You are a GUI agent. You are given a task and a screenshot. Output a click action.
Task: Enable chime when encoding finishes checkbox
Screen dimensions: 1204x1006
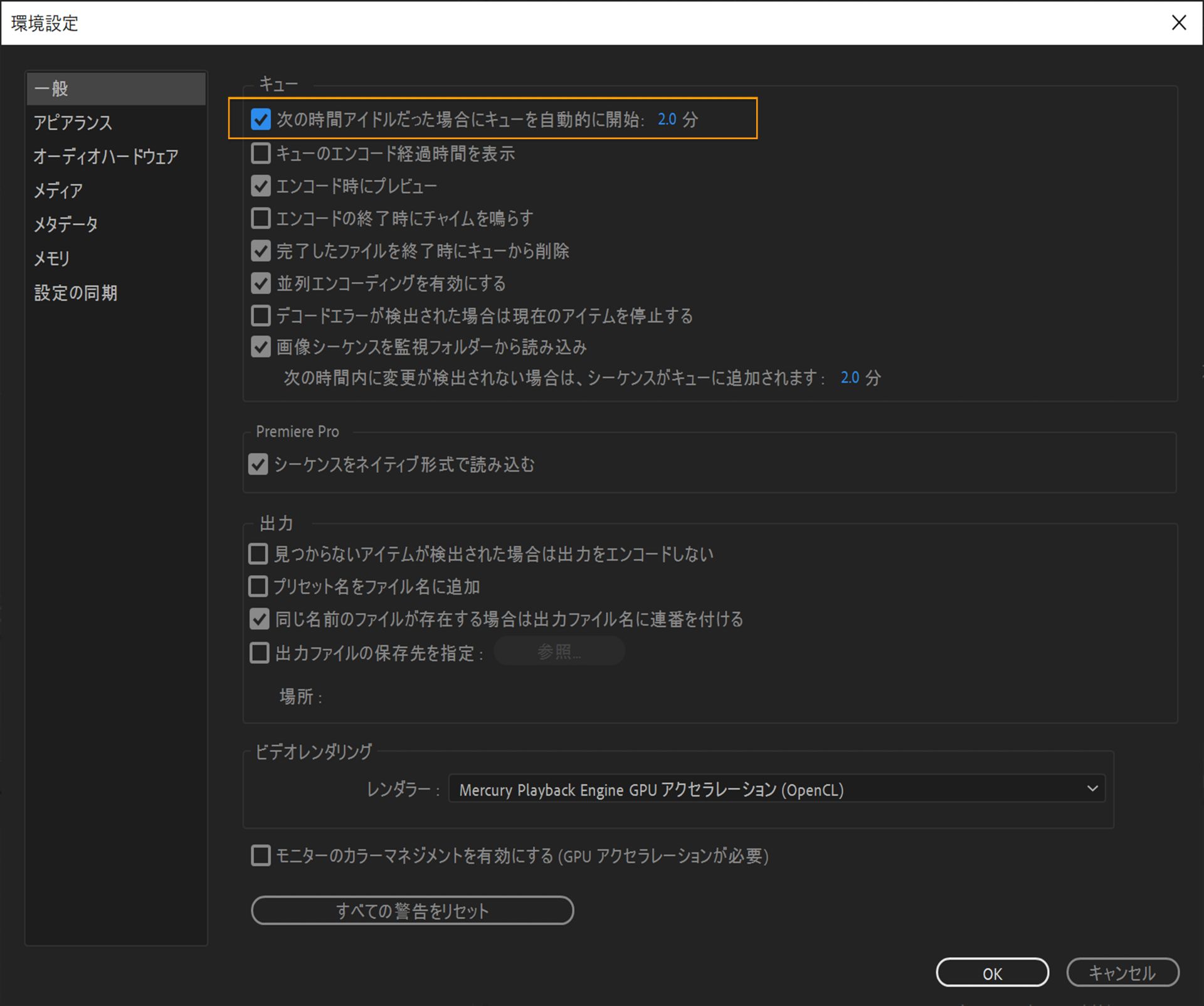[x=261, y=218]
